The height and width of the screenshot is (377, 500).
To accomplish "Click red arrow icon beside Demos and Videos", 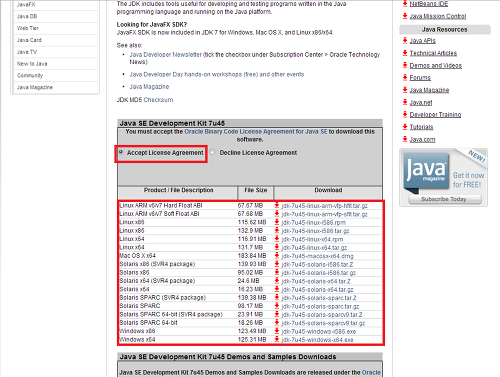I will pyautogui.click(x=405, y=65).
